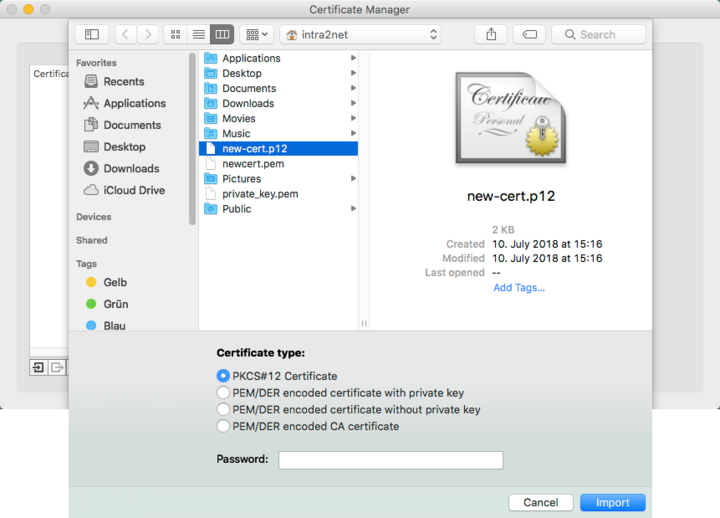Select the Music folder
The width and height of the screenshot is (720, 518).
point(278,134)
